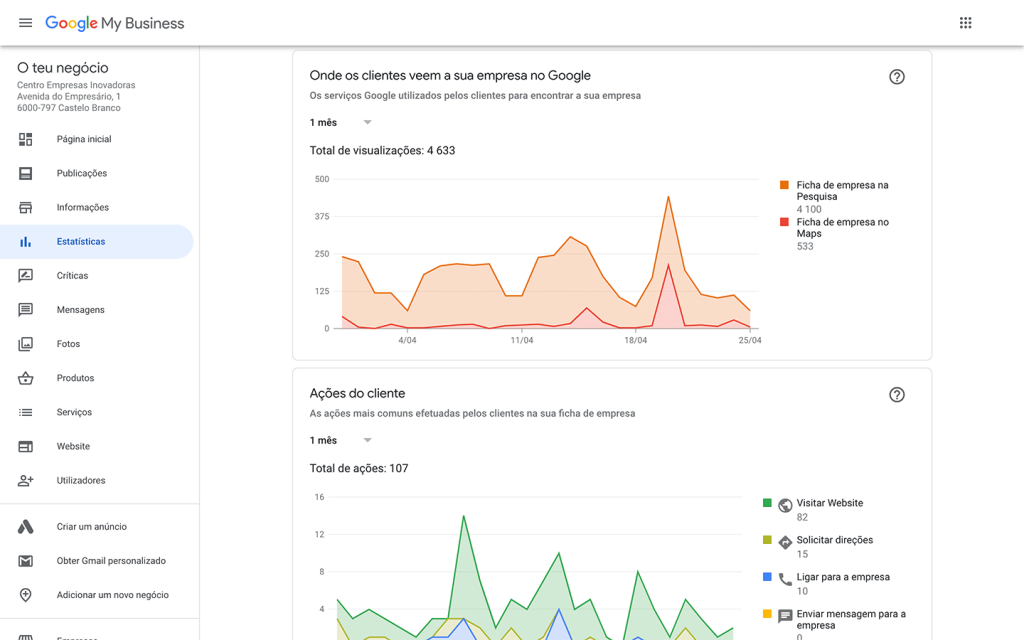Click orange Pesquisa legend swatch

point(784,185)
